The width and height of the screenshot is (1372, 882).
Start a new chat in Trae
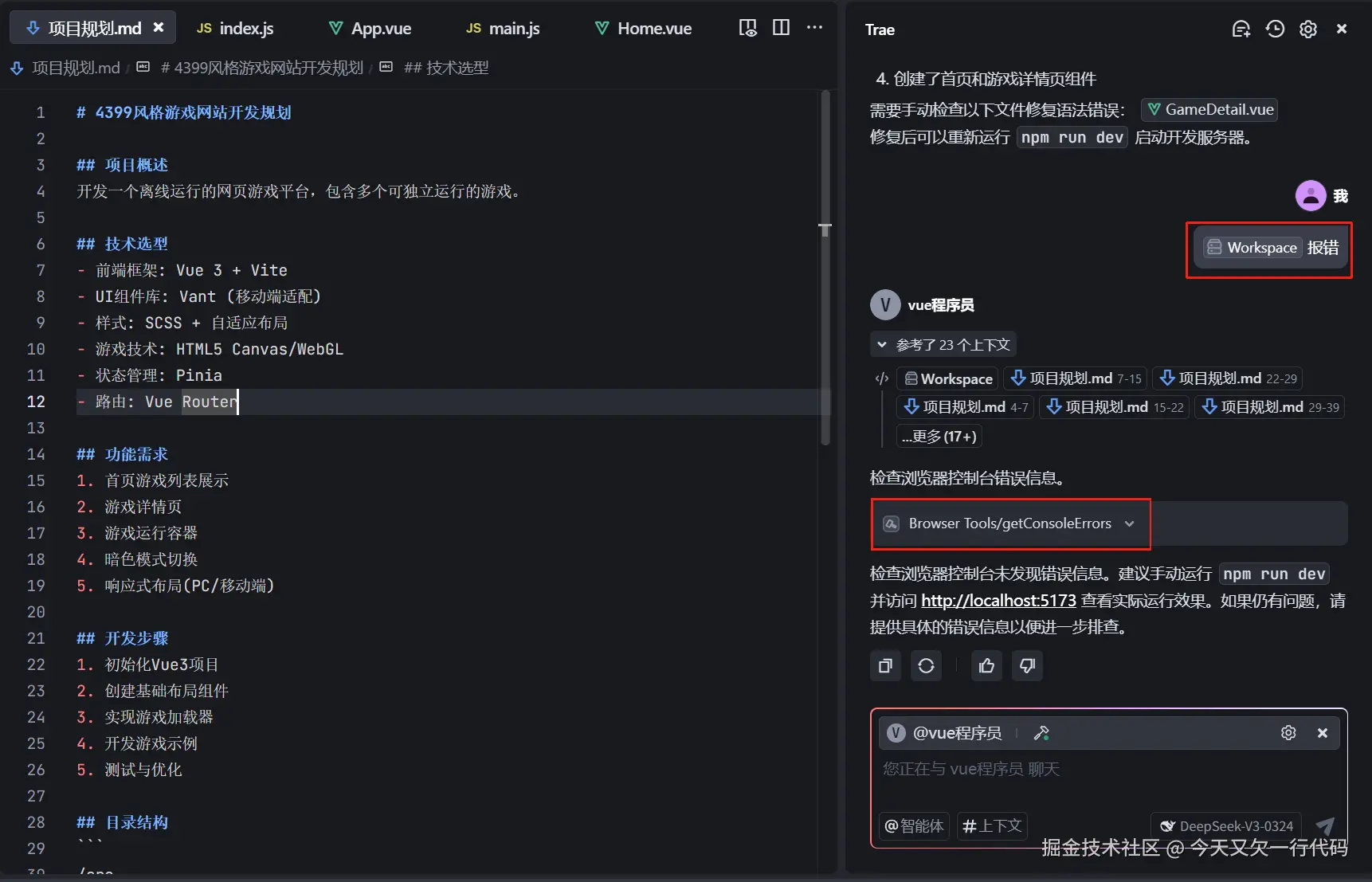1241,29
